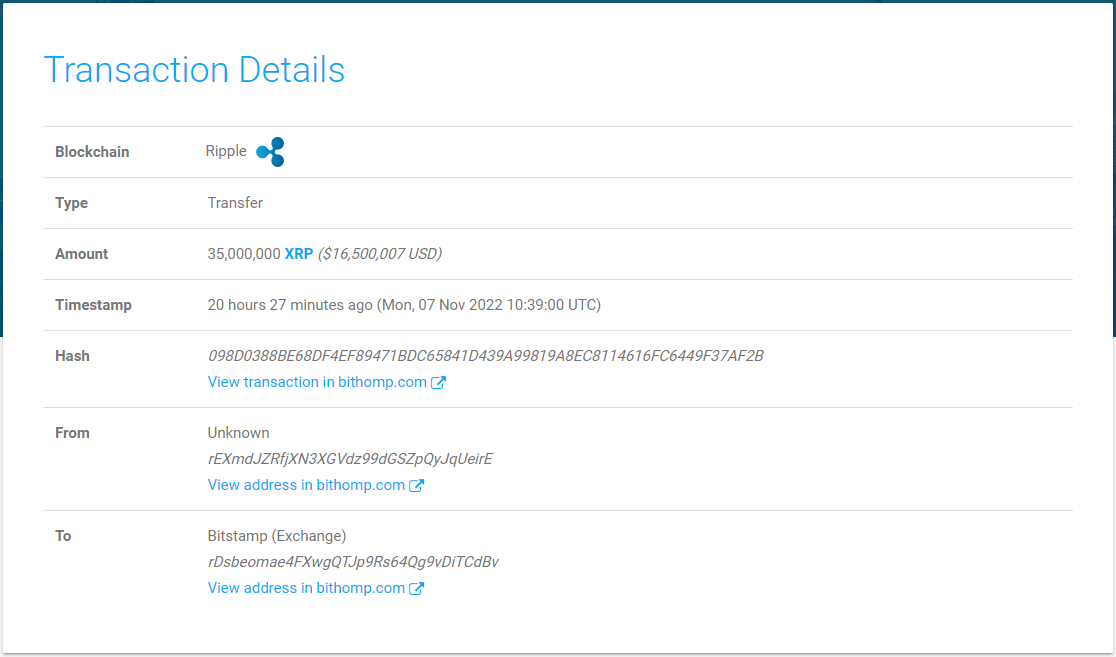Image resolution: width=1116 pixels, height=657 pixels.
Task: Click the Bitstamp (Exchange) label
Action: [x=277, y=536]
